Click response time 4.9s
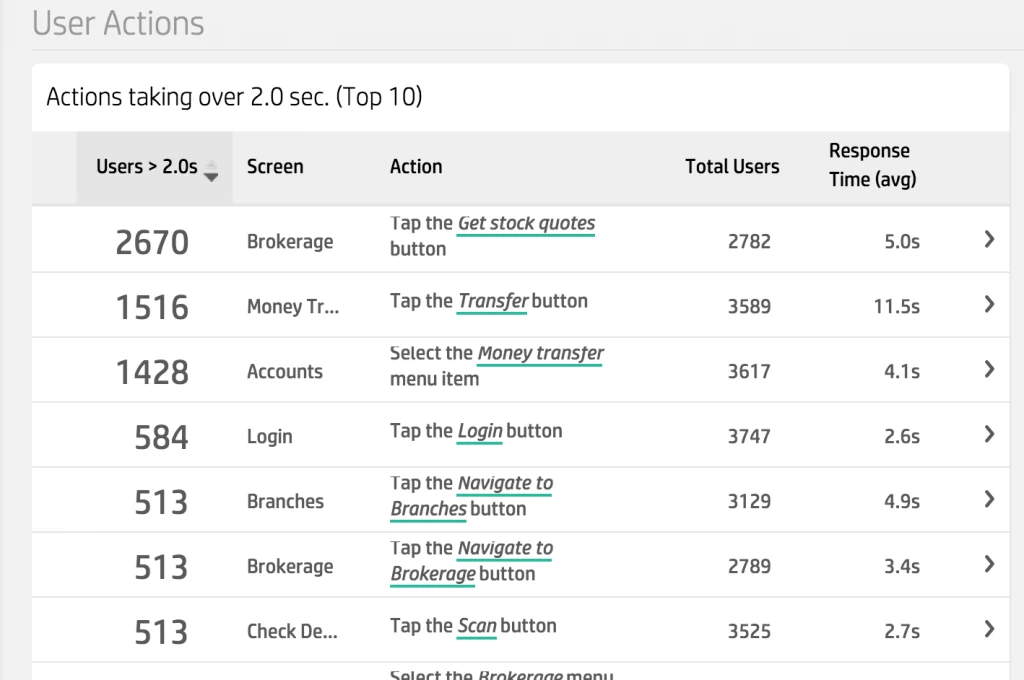Viewport: 1024px width, 680px height. 902,502
